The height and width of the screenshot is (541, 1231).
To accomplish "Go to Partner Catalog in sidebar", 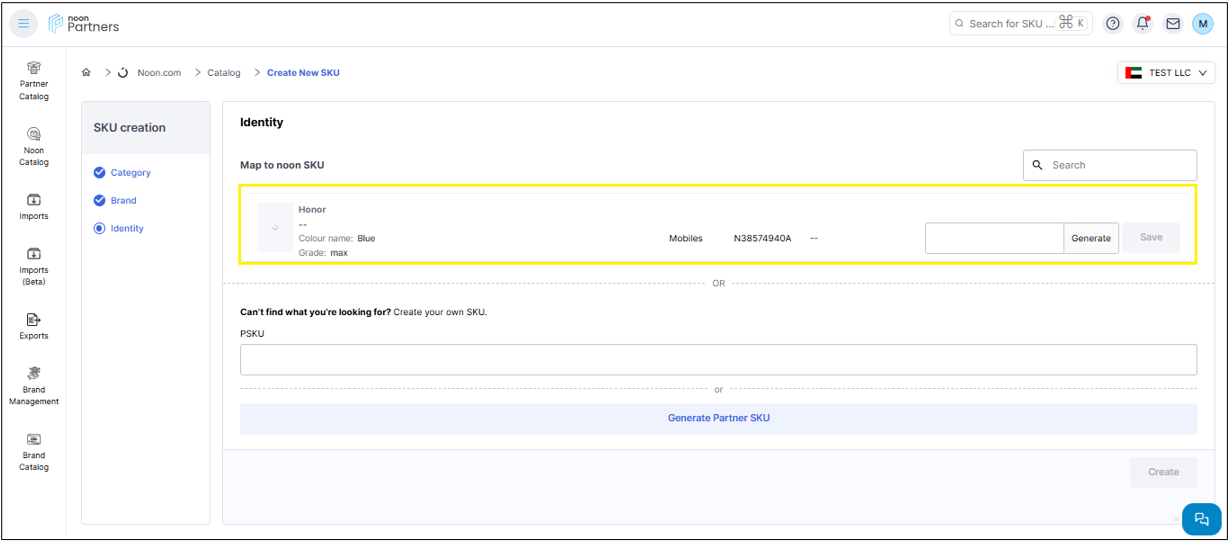I will pyautogui.click(x=34, y=80).
